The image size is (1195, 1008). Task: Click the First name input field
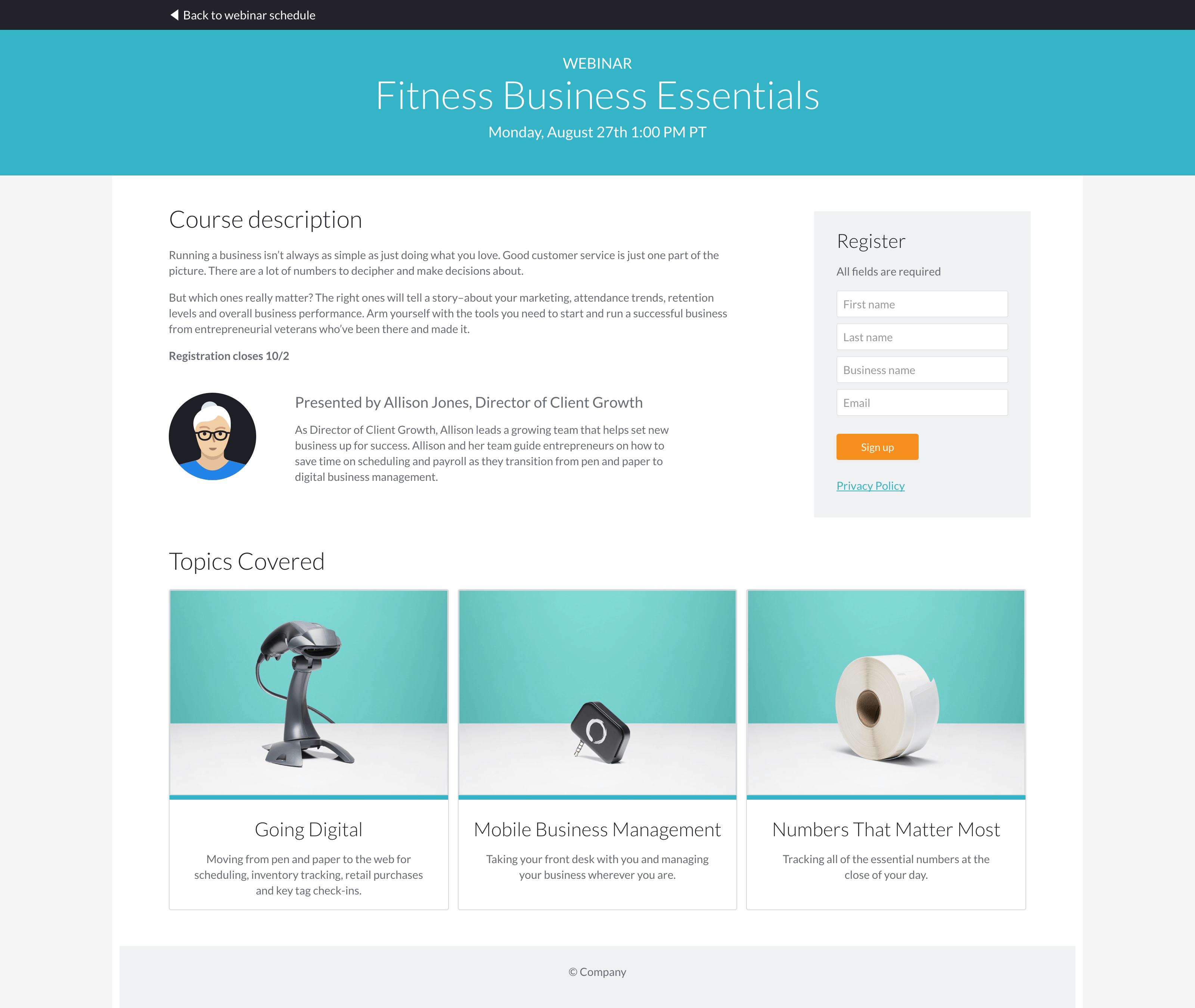pos(921,303)
